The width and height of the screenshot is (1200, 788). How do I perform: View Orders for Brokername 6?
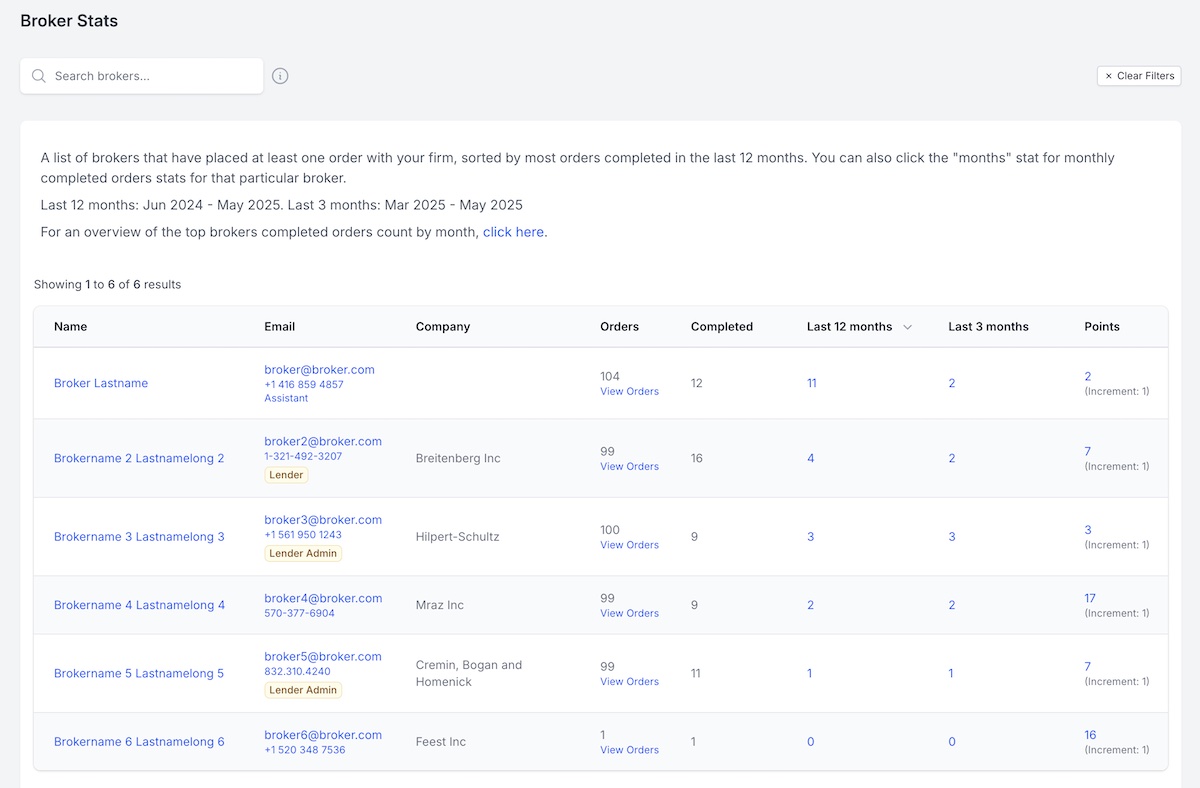coord(629,750)
